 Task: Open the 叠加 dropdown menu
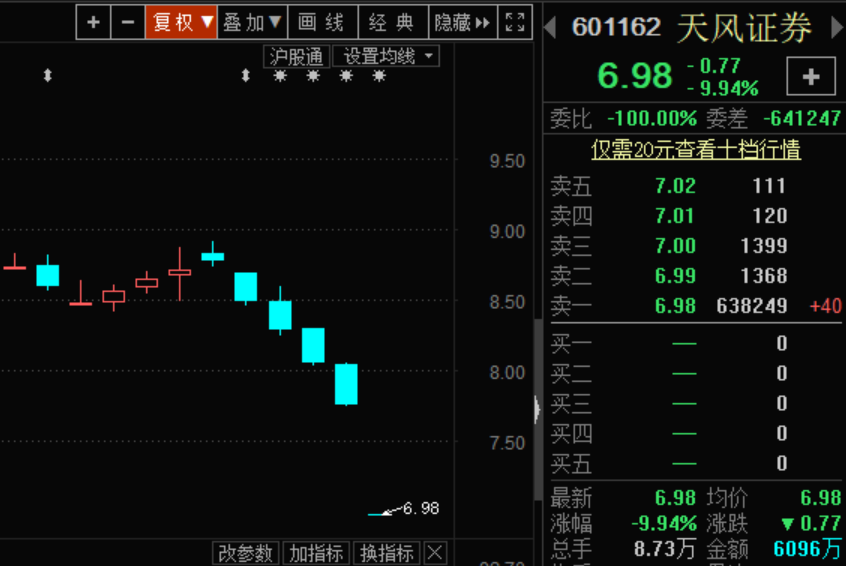click(253, 22)
